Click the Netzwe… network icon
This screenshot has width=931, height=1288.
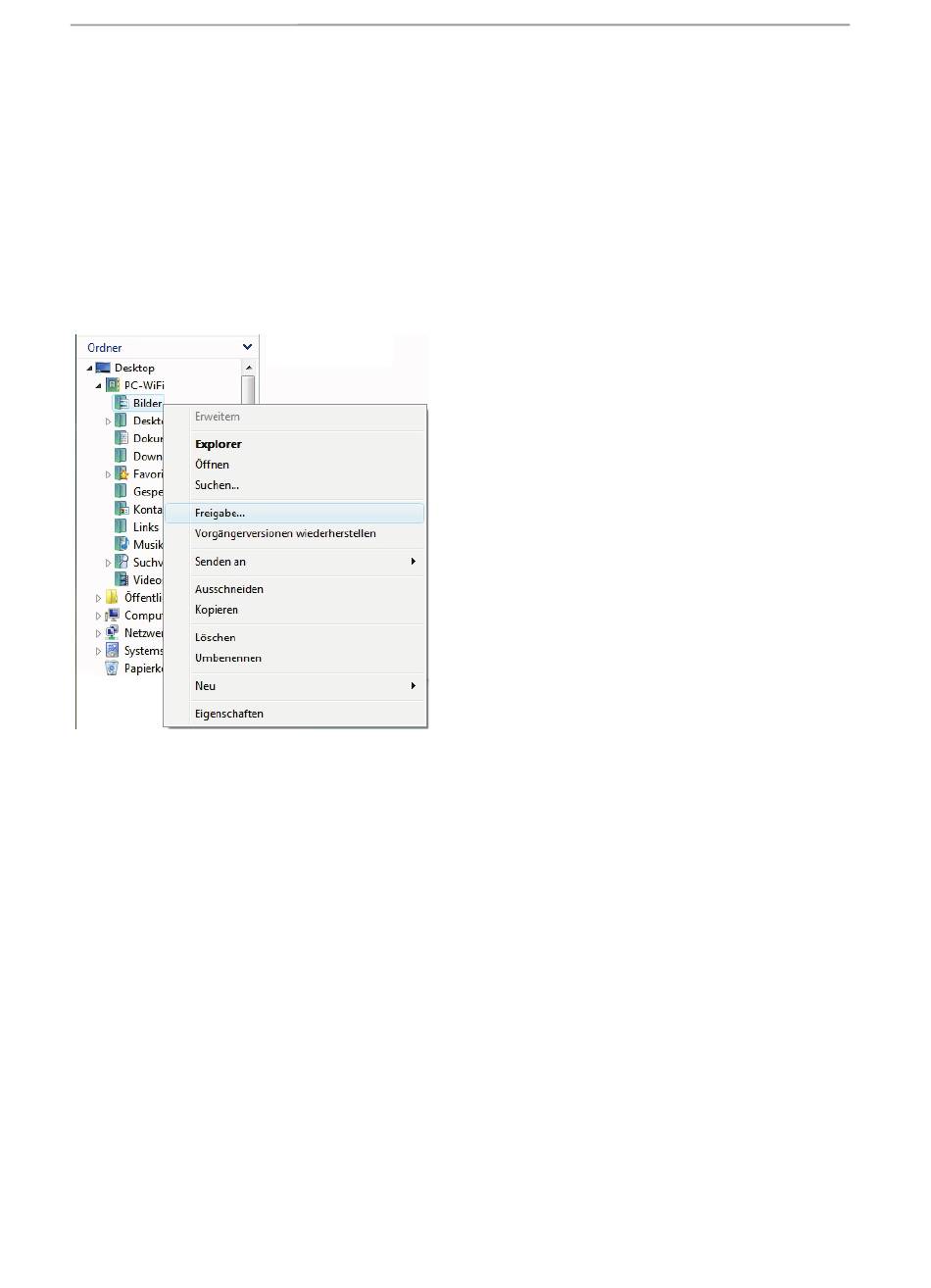tap(113, 632)
